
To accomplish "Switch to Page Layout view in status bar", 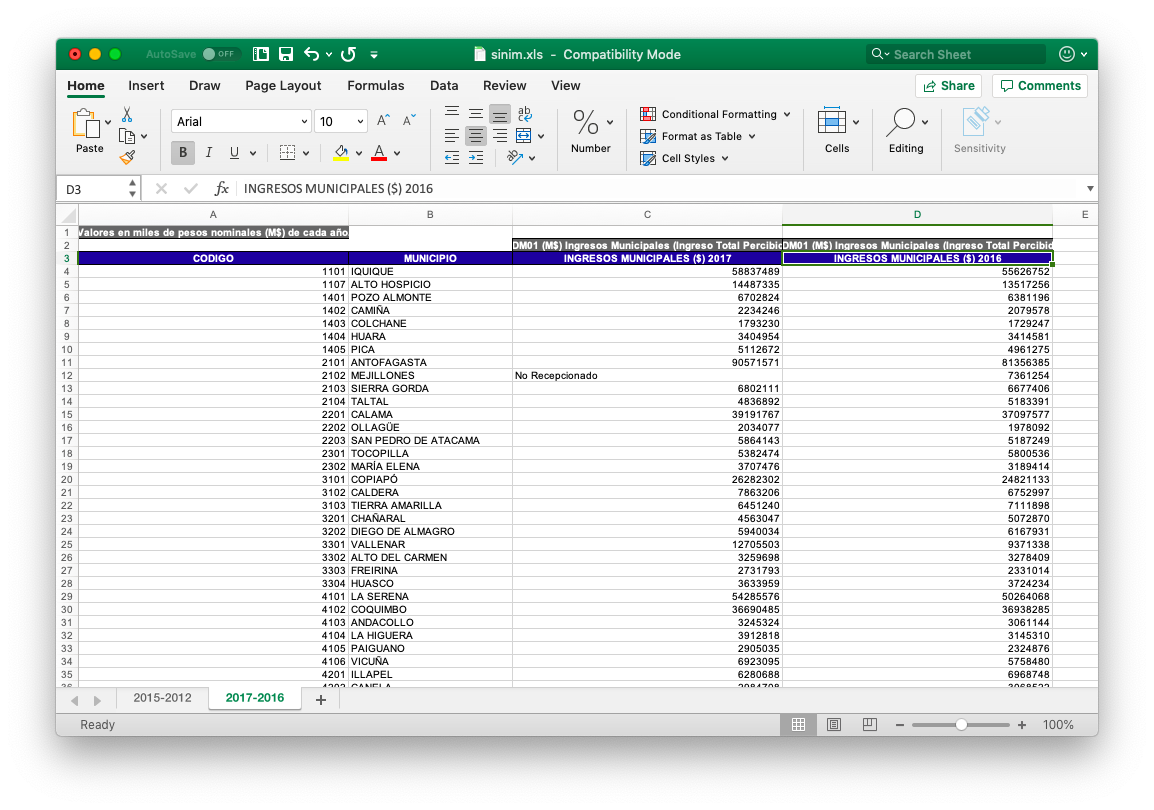I will 834,724.
